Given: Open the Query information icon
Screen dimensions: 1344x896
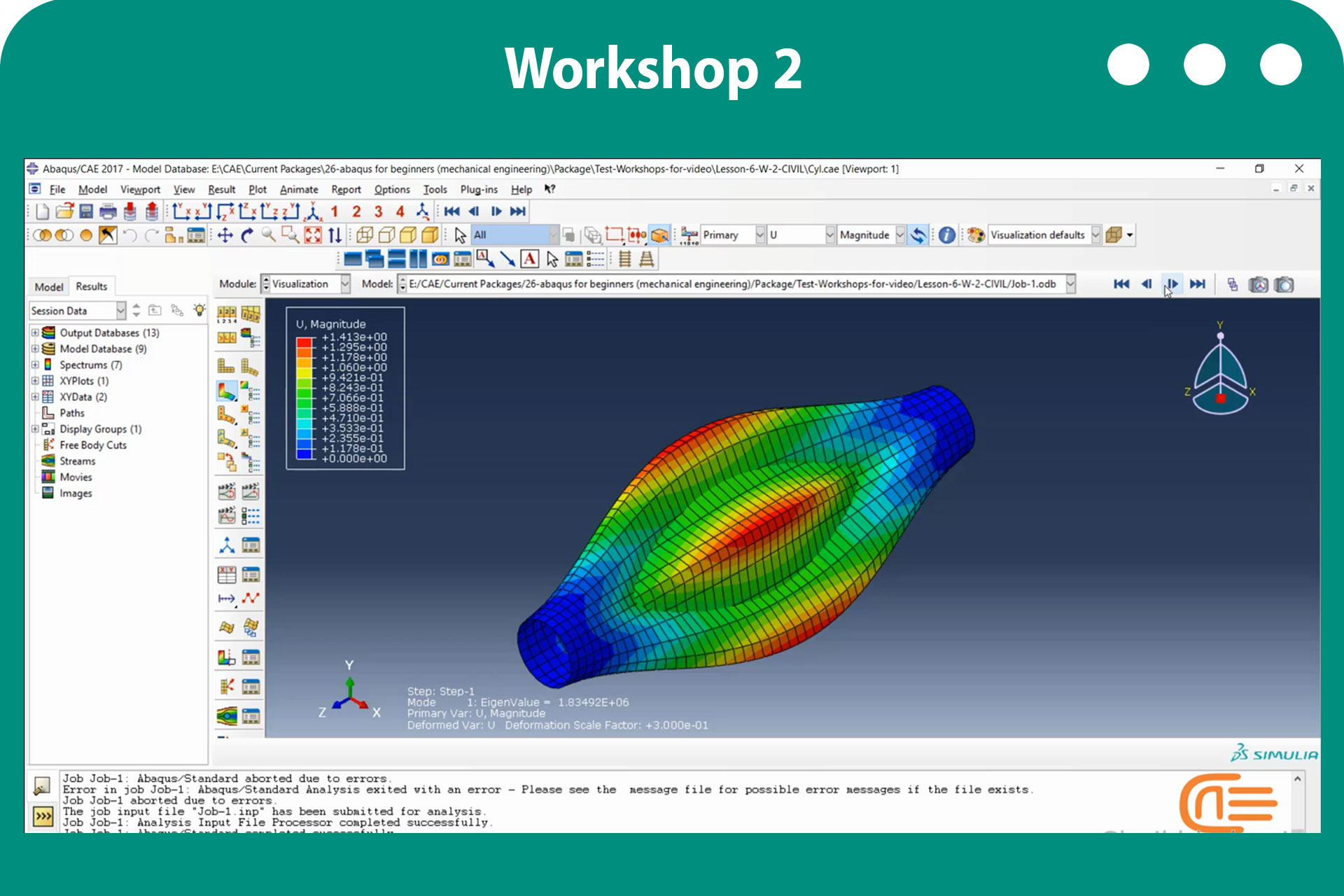Looking at the screenshot, I should click(946, 235).
